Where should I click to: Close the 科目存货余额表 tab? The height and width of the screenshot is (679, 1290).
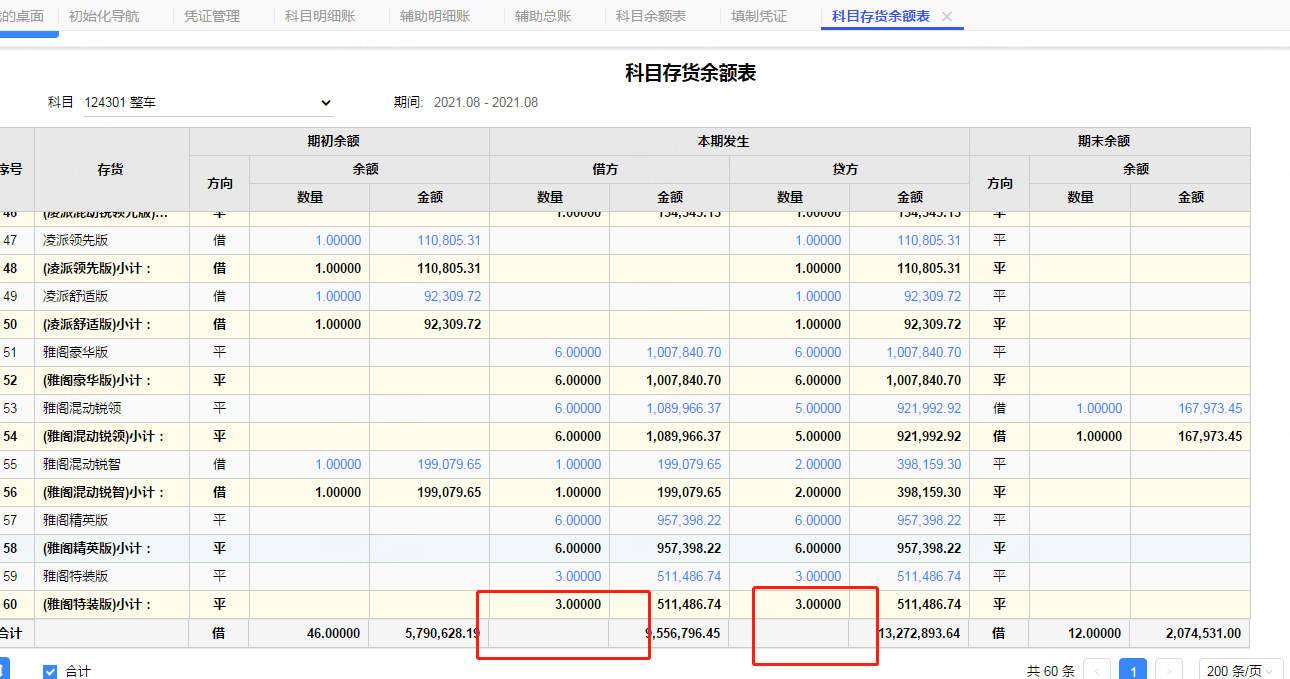tap(947, 17)
